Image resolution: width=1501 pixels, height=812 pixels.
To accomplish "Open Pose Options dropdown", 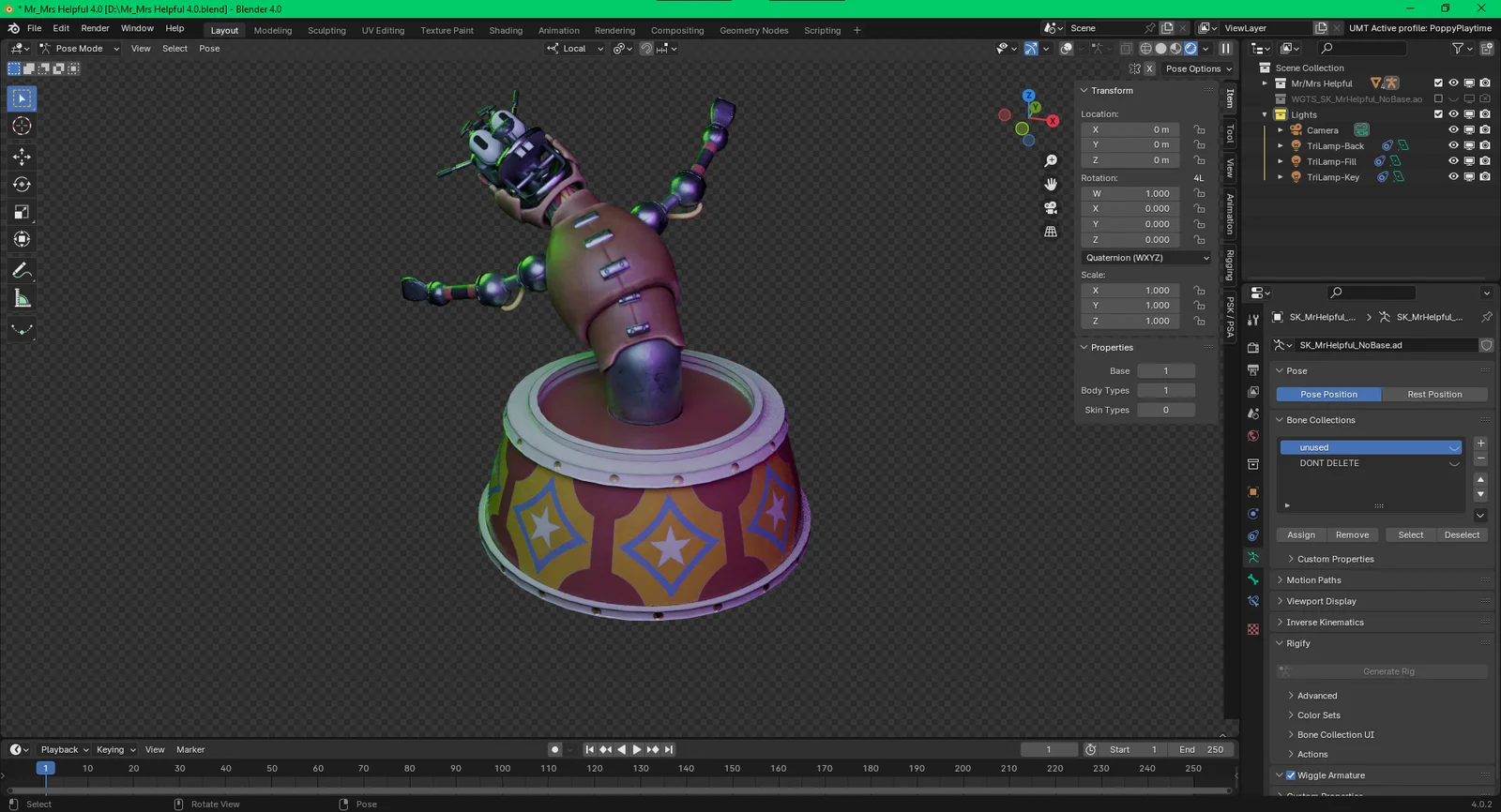I will 1199,68.
